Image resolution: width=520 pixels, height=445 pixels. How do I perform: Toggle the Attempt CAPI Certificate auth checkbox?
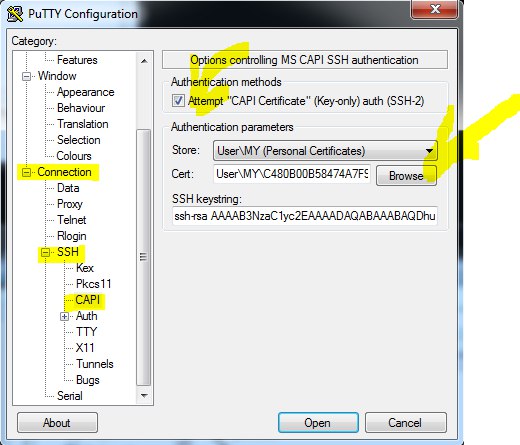[x=178, y=100]
